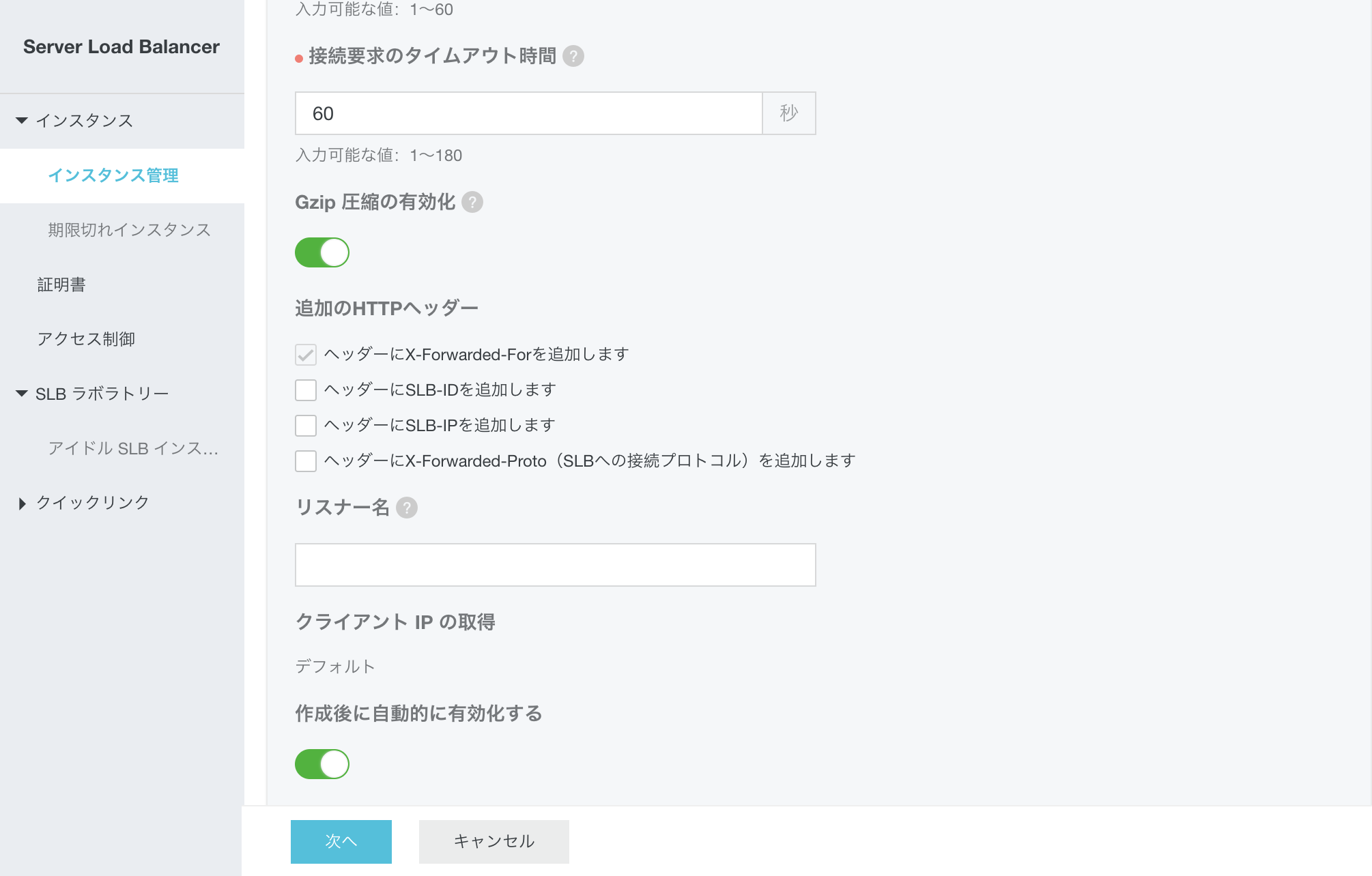Click the question mark icon next to Gzip 圧縮の有効化

pos(473,203)
